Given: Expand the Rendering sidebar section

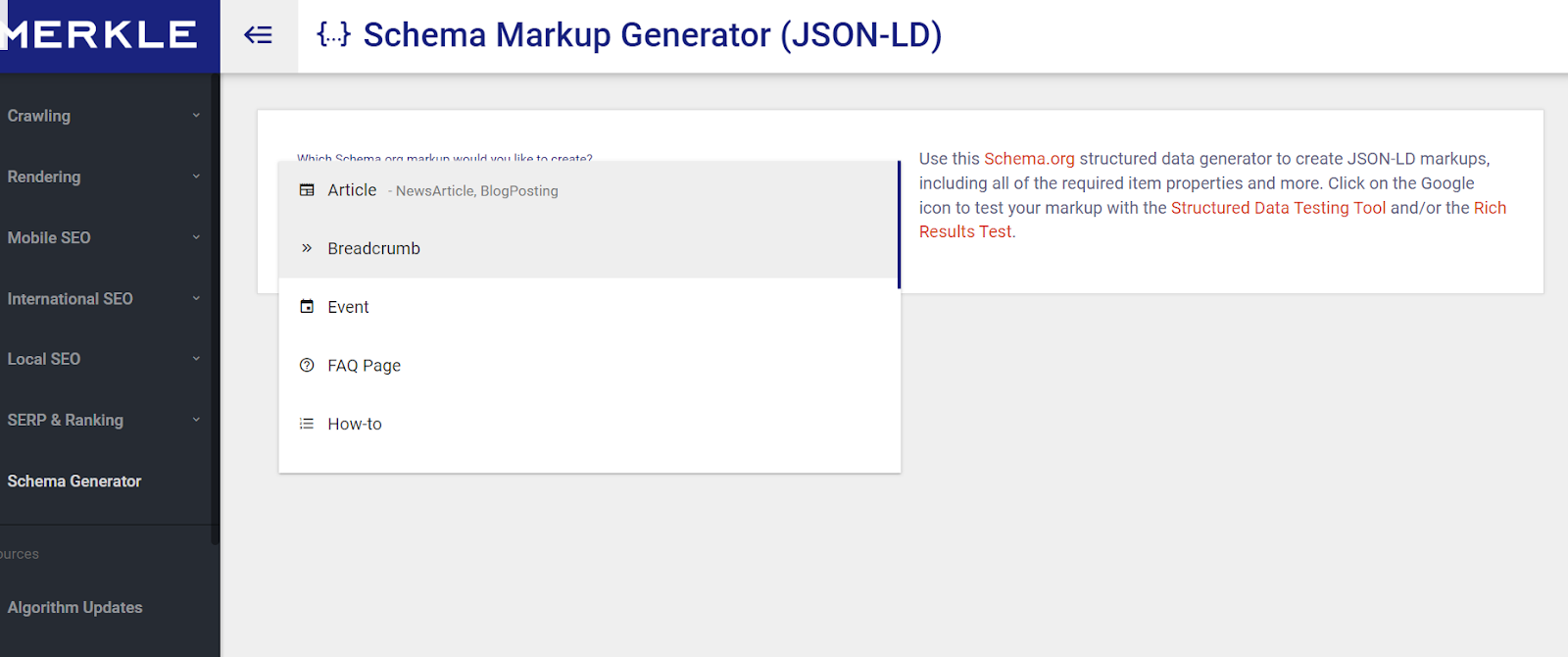Looking at the screenshot, I should tap(196, 177).
